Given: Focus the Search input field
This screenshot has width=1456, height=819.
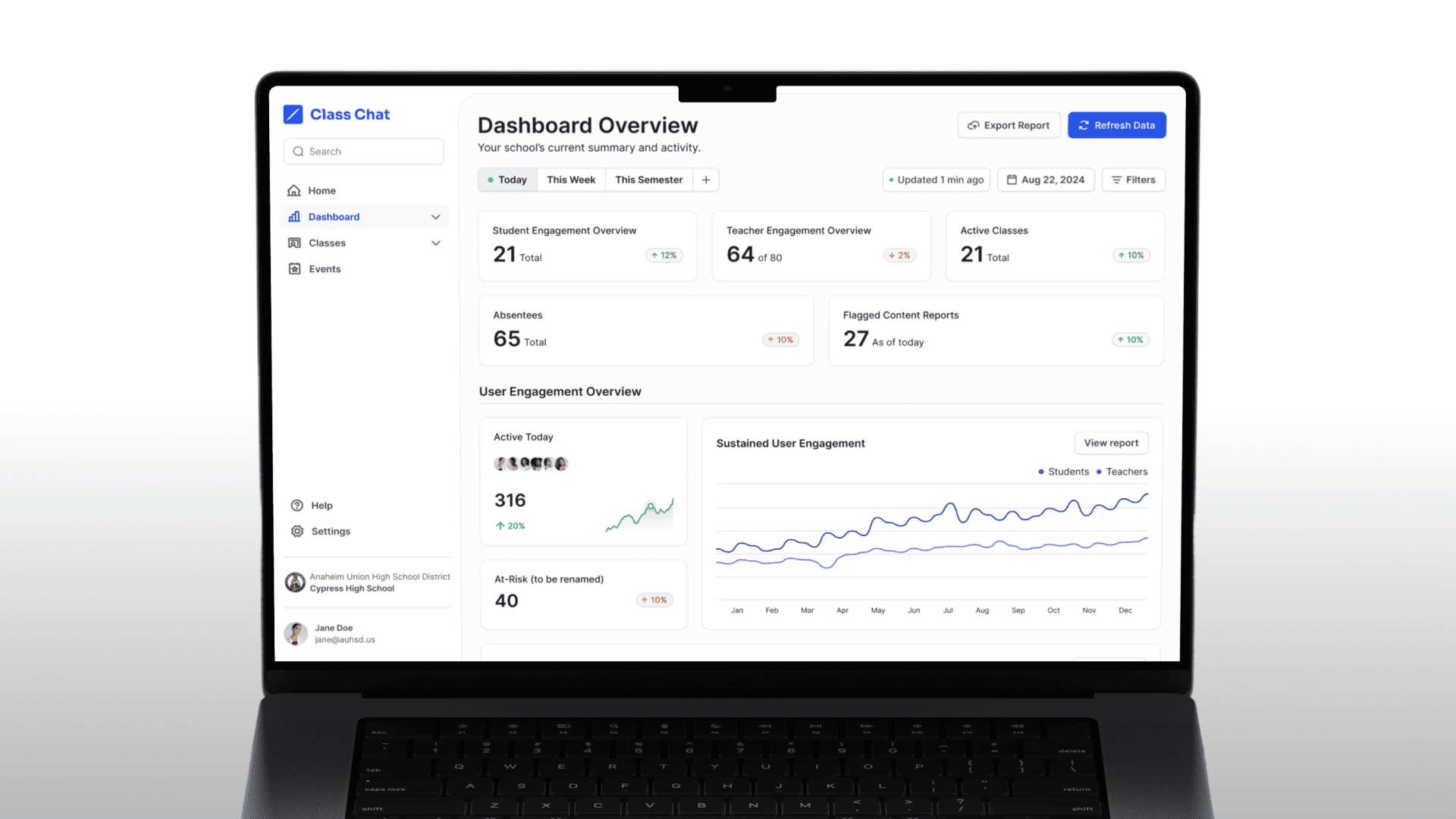Looking at the screenshot, I should click(364, 152).
